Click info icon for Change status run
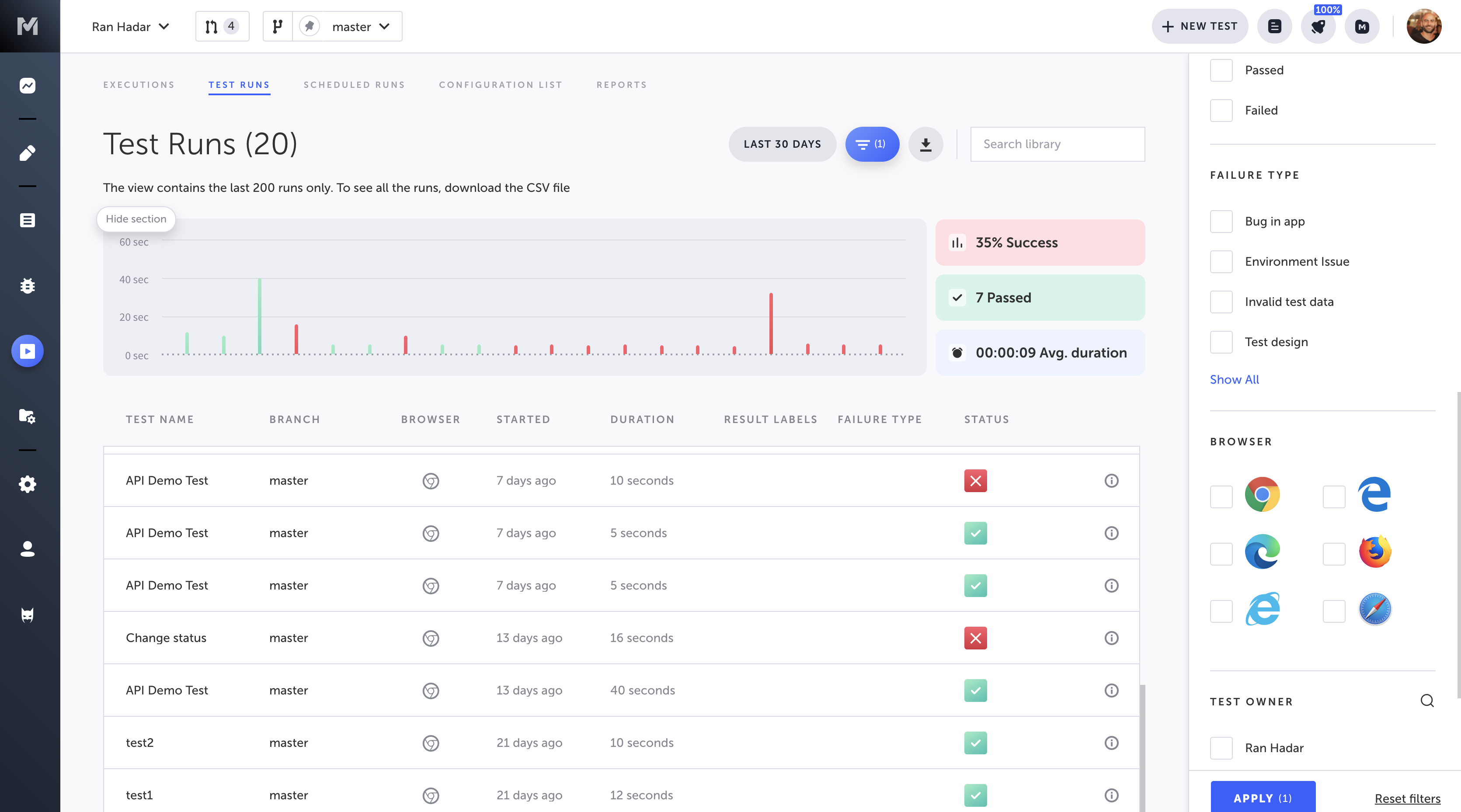 (x=1111, y=638)
